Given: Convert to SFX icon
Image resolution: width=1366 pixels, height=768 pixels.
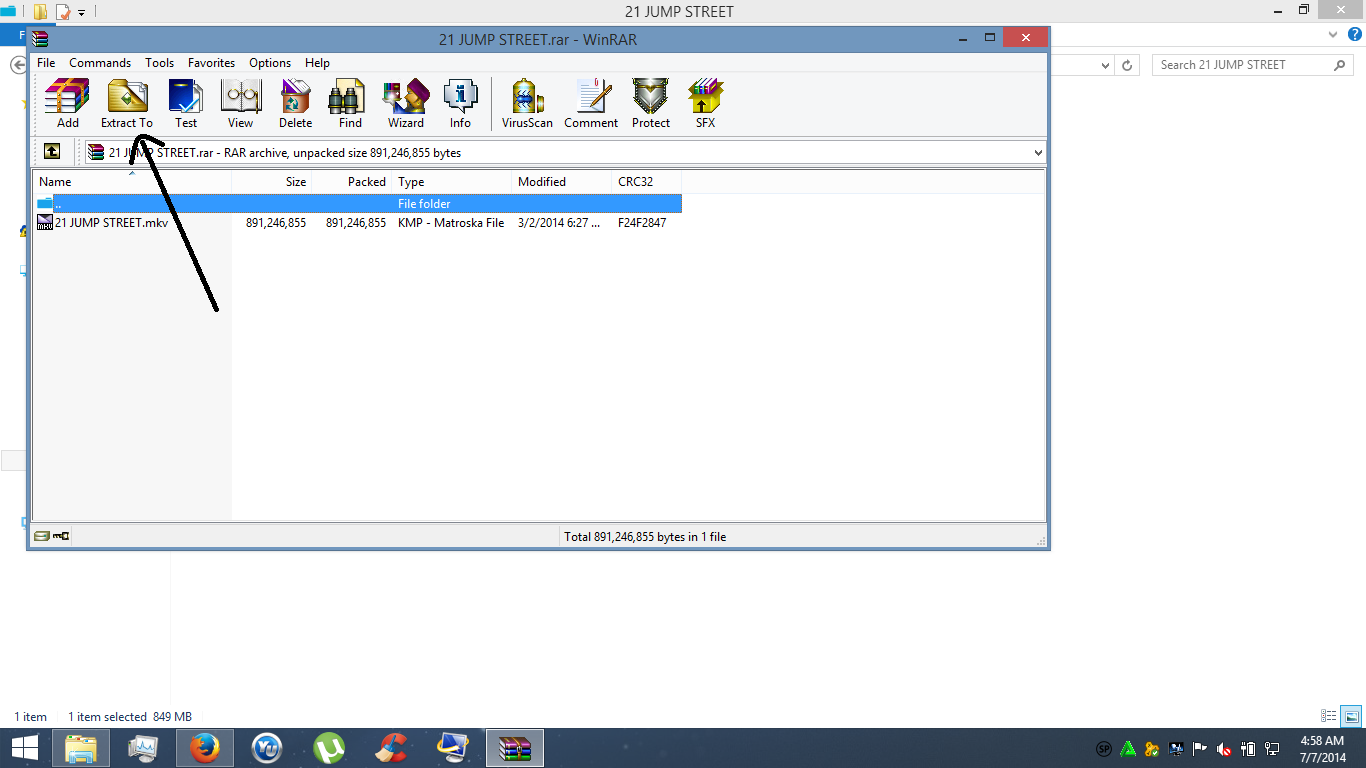Looking at the screenshot, I should [706, 104].
